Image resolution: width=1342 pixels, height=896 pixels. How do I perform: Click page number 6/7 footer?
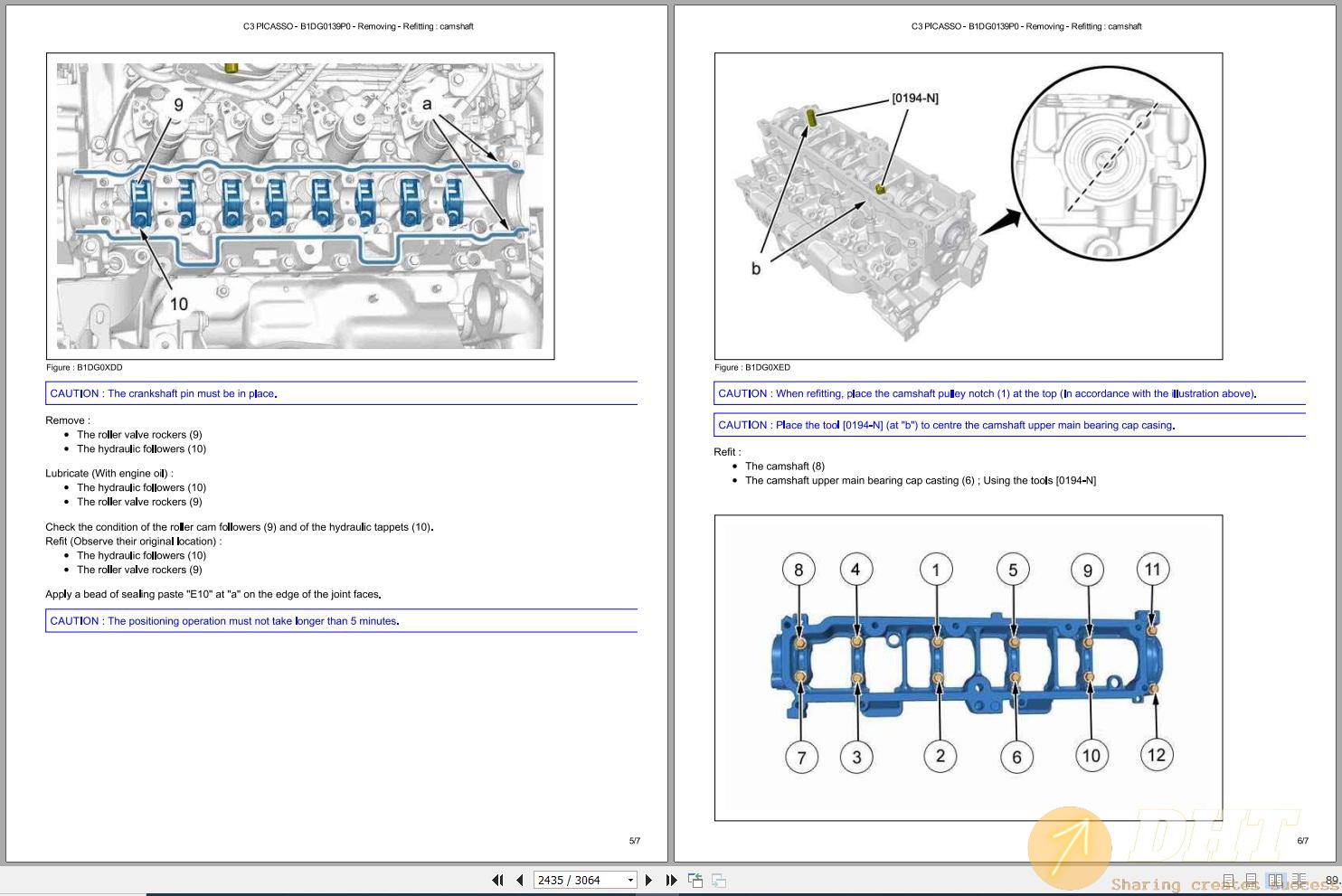coord(1303,841)
